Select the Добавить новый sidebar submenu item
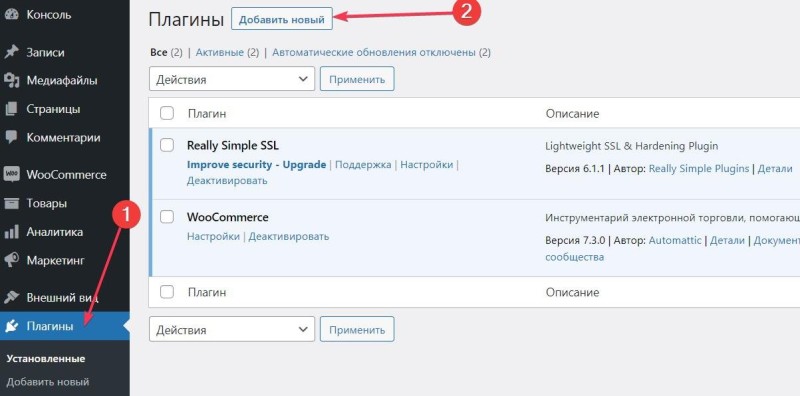800x396 pixels. pyautogui.click(x=48, y=382)
